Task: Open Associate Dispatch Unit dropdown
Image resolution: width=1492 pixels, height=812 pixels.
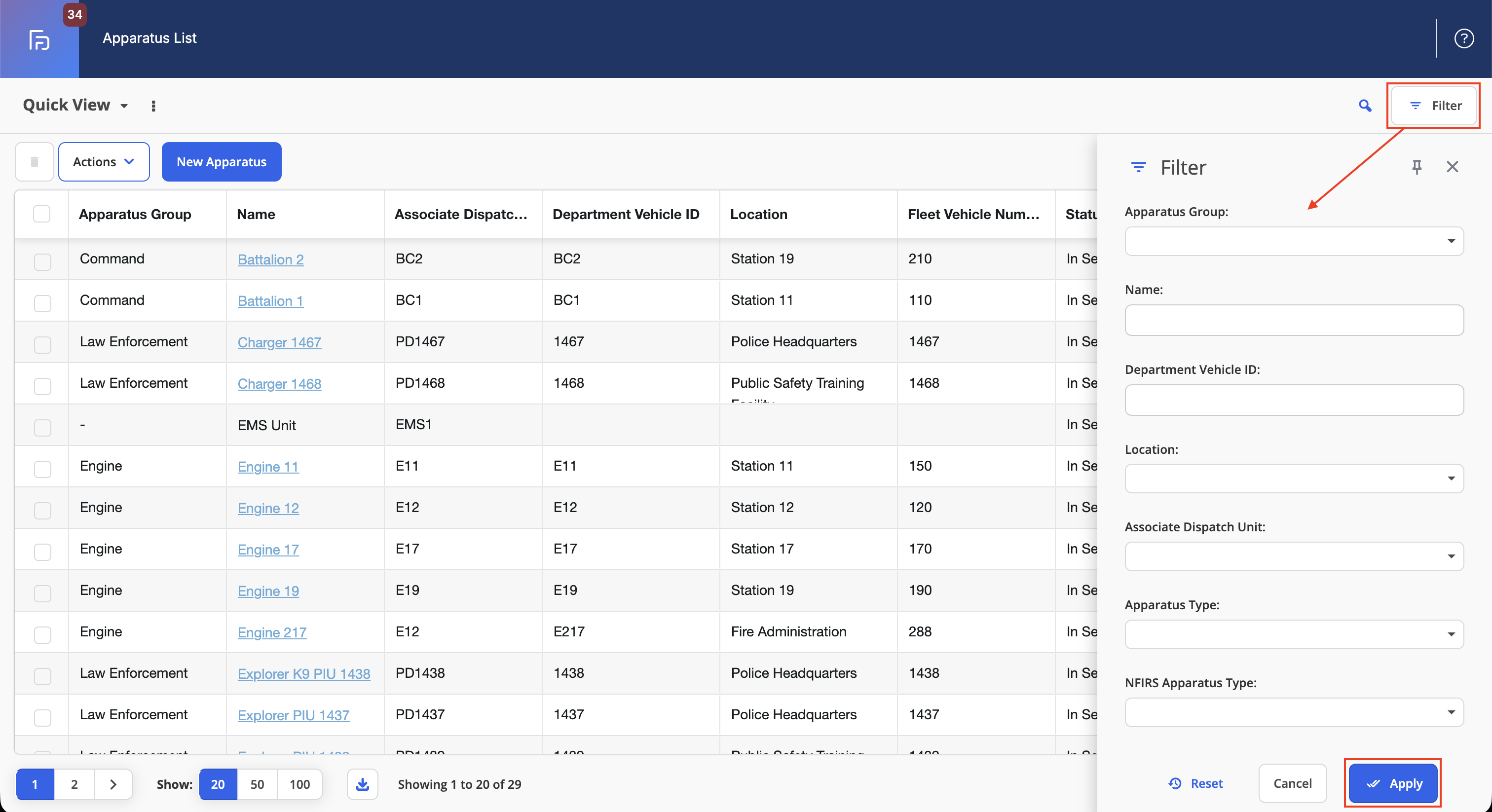Action: [1294, 556]
